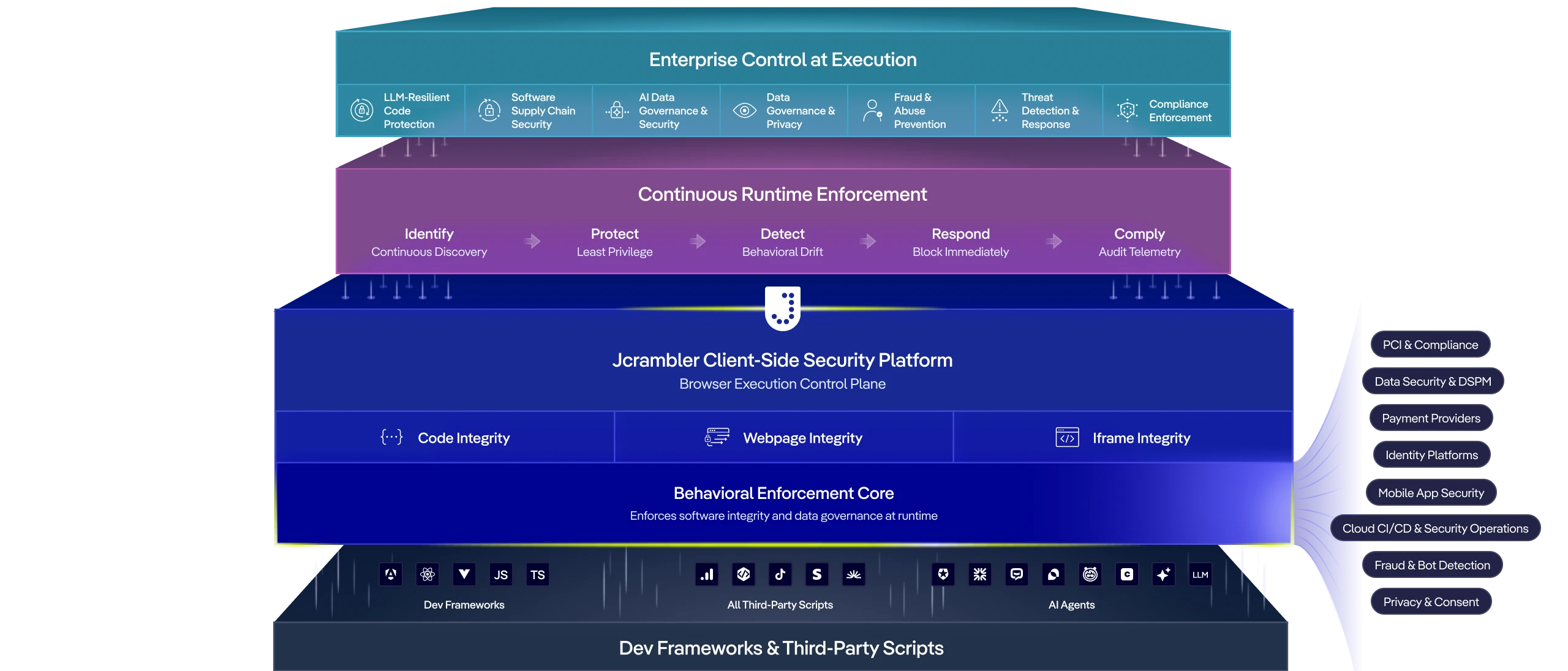Viewport: 1568px width, 671px height.
Task: Click the swirl-shaped AI agent icon
Action: (x=1053, y=574)
